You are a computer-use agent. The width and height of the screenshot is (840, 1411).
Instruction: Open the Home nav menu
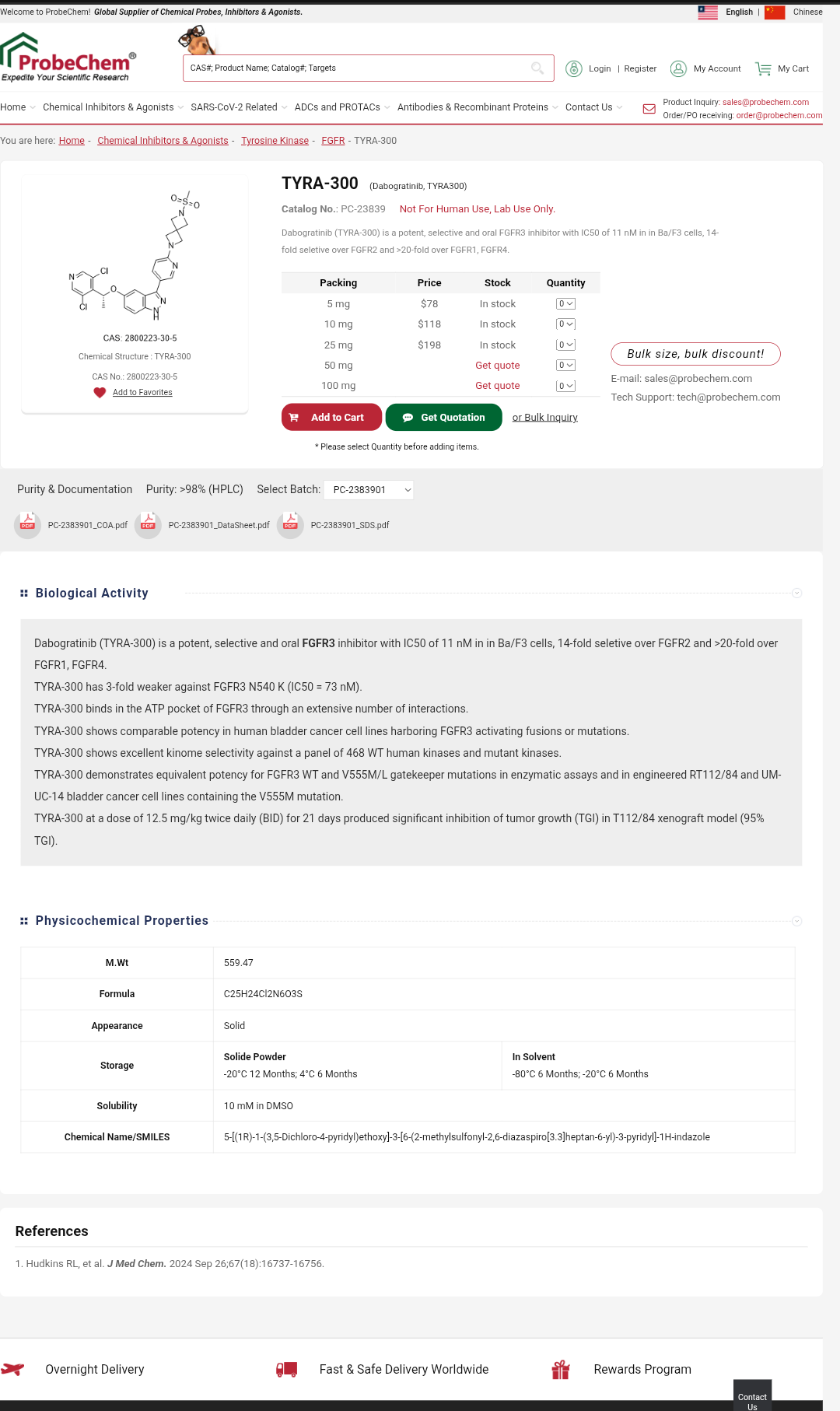tap(18, 107)
